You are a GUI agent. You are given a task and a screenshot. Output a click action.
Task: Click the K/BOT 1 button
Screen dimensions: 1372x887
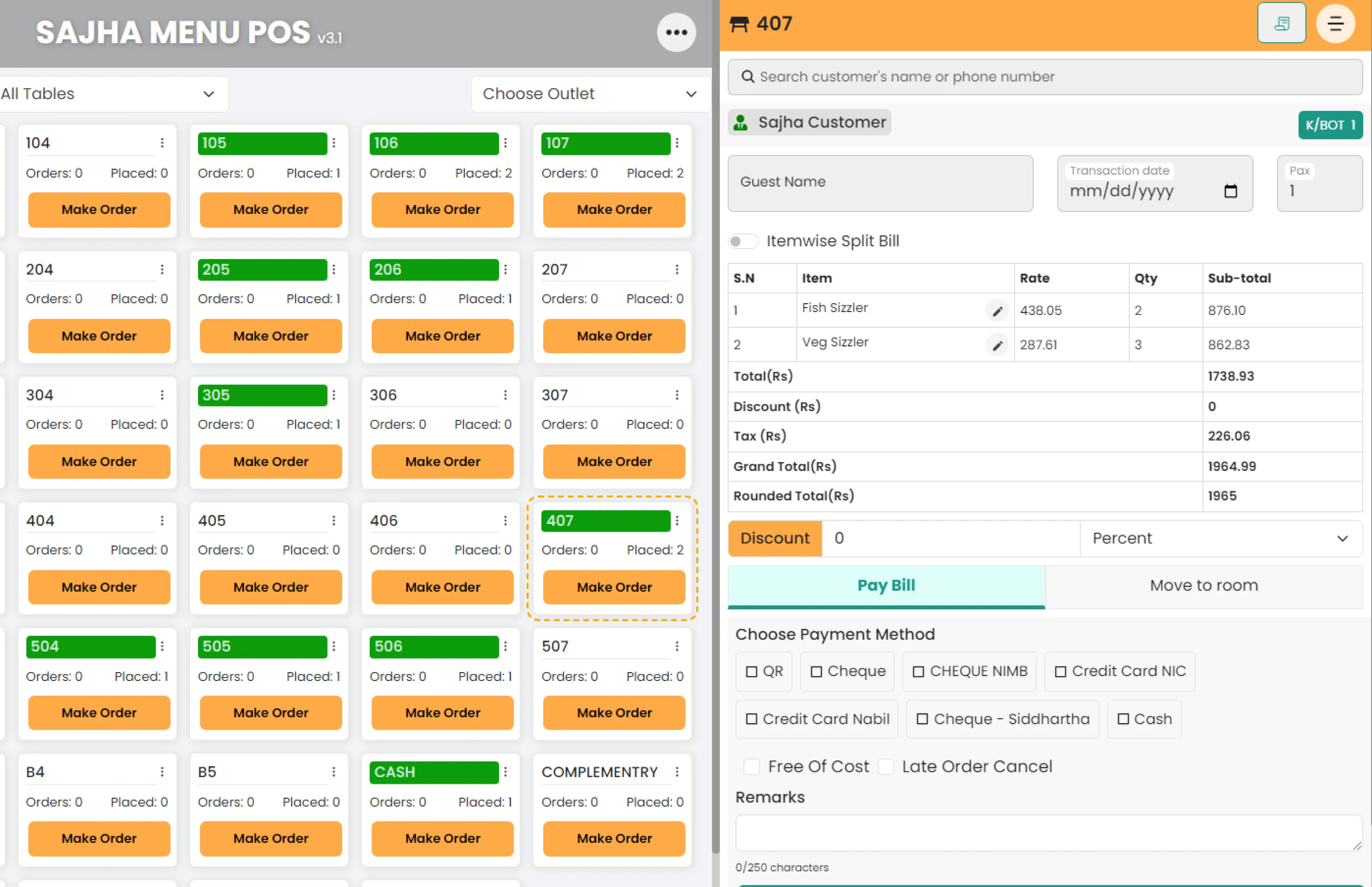(1330, 125)
